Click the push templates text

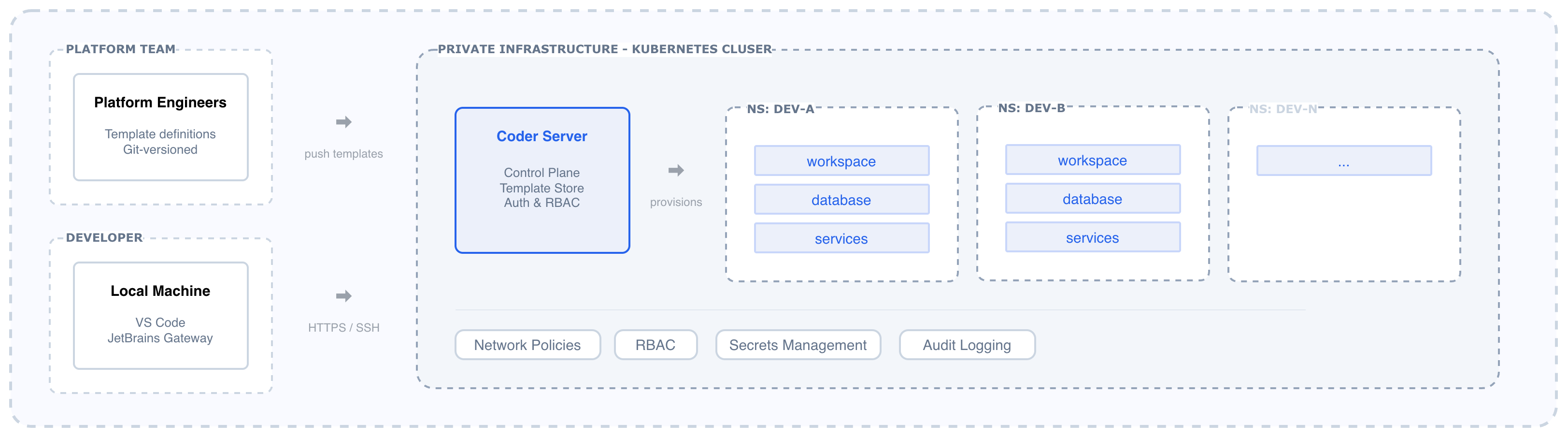tap(344, 154)
